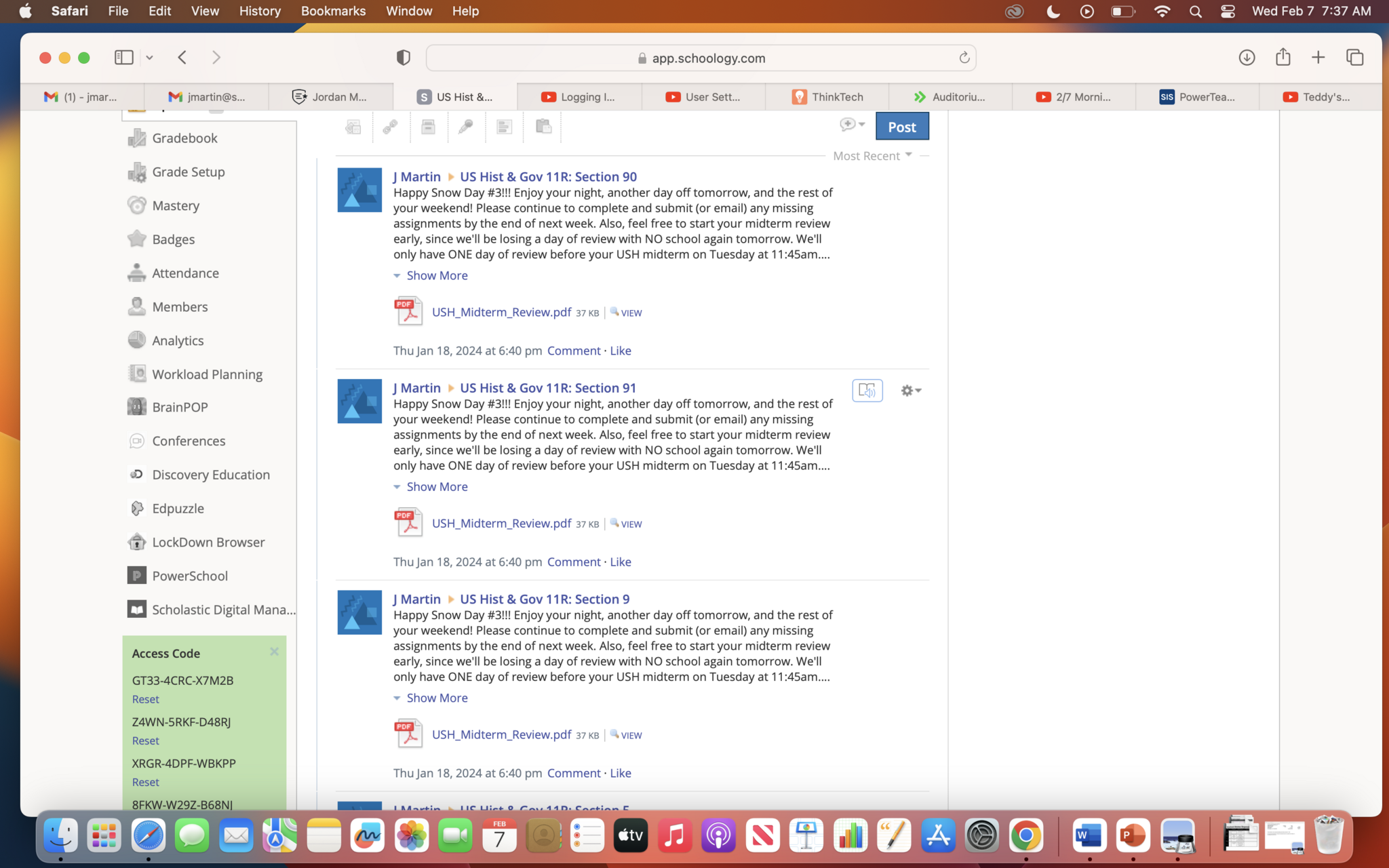The image size is (1389, 868).
Task: Open the Most Recent sort dropdown
Action: 872,156
